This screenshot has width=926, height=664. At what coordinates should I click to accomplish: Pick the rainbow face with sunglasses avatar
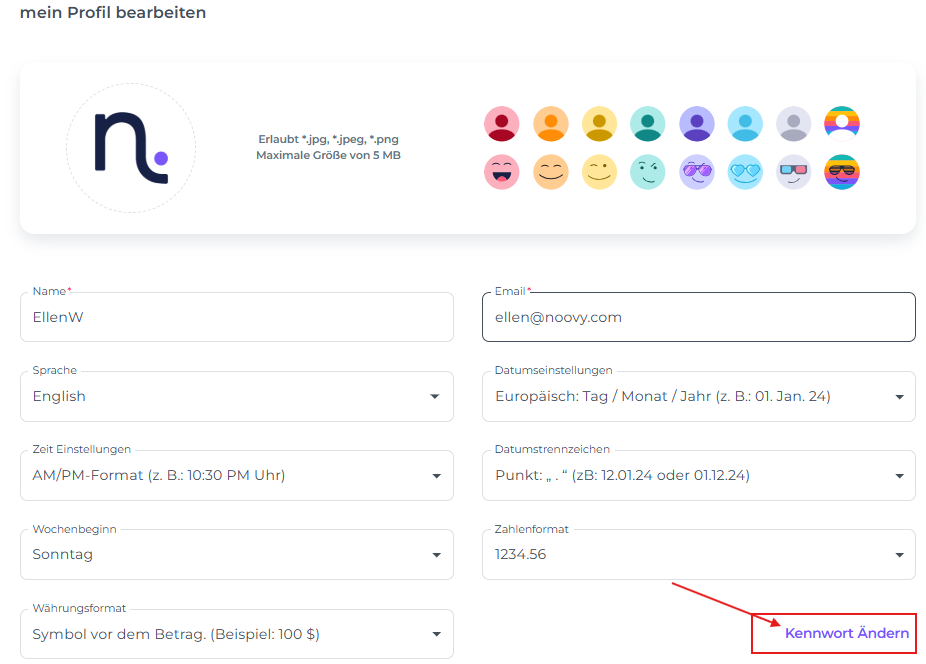click(842, 173)
